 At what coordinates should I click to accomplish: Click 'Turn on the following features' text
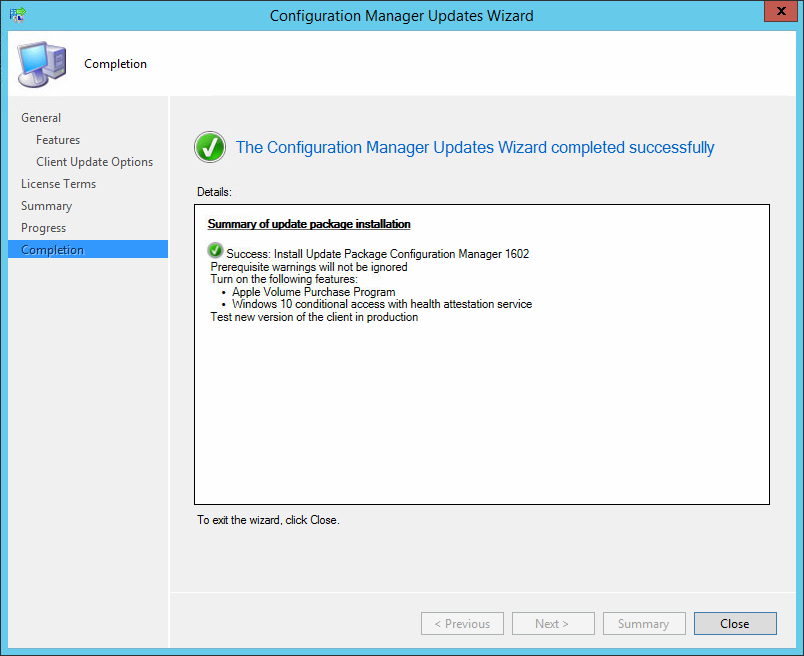[284, 279]
